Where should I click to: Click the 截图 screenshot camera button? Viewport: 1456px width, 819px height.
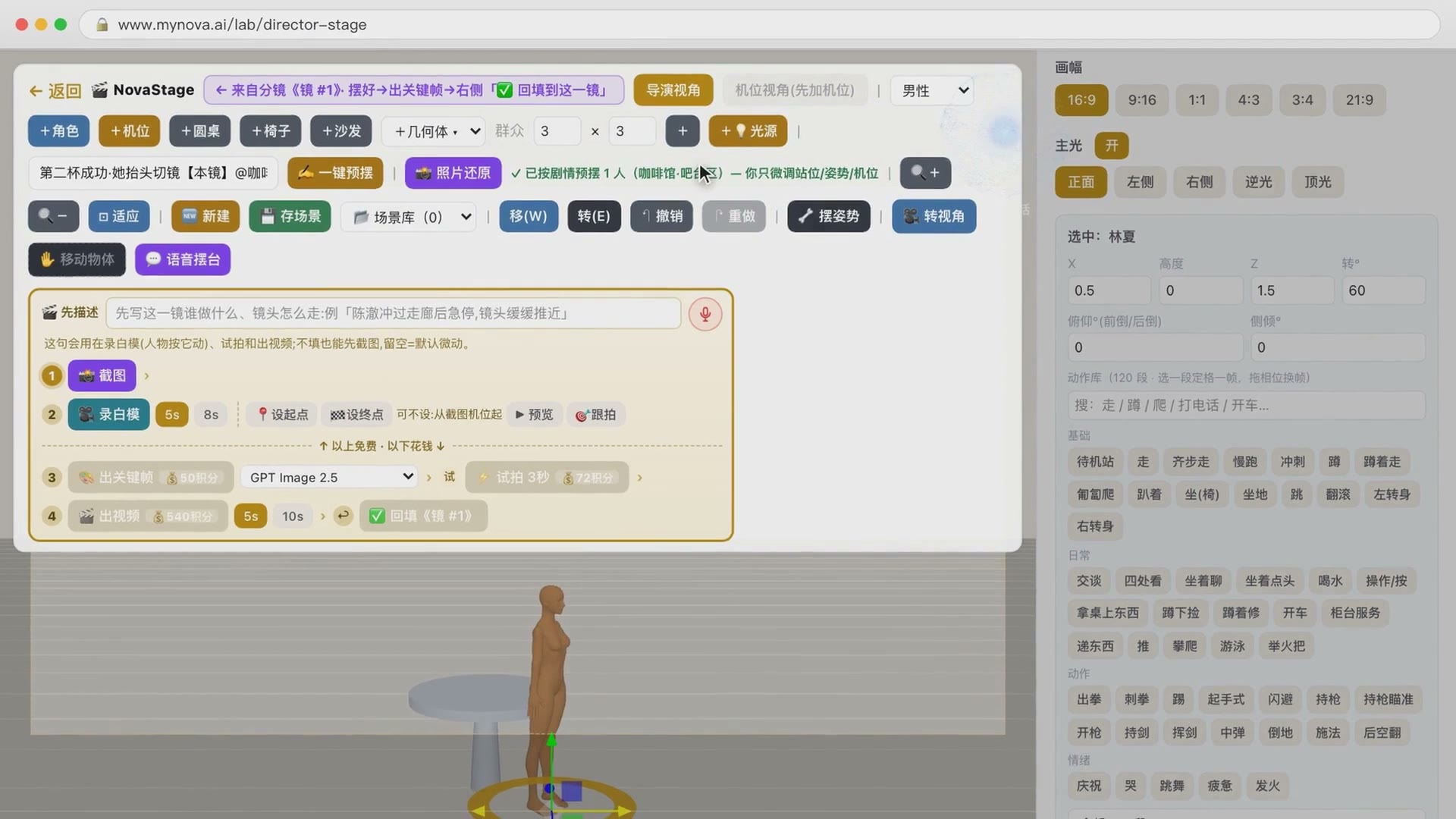(102, 375)
